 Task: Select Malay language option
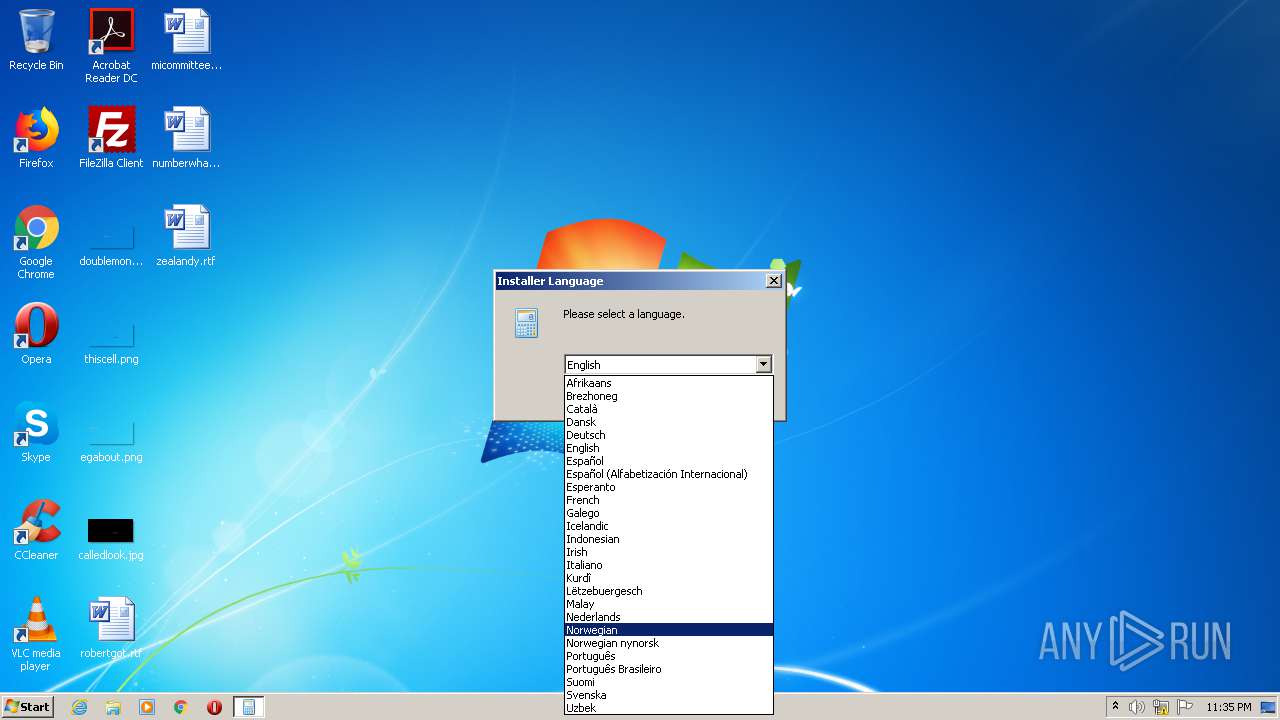pyautogui.click(x=669, y=604)
